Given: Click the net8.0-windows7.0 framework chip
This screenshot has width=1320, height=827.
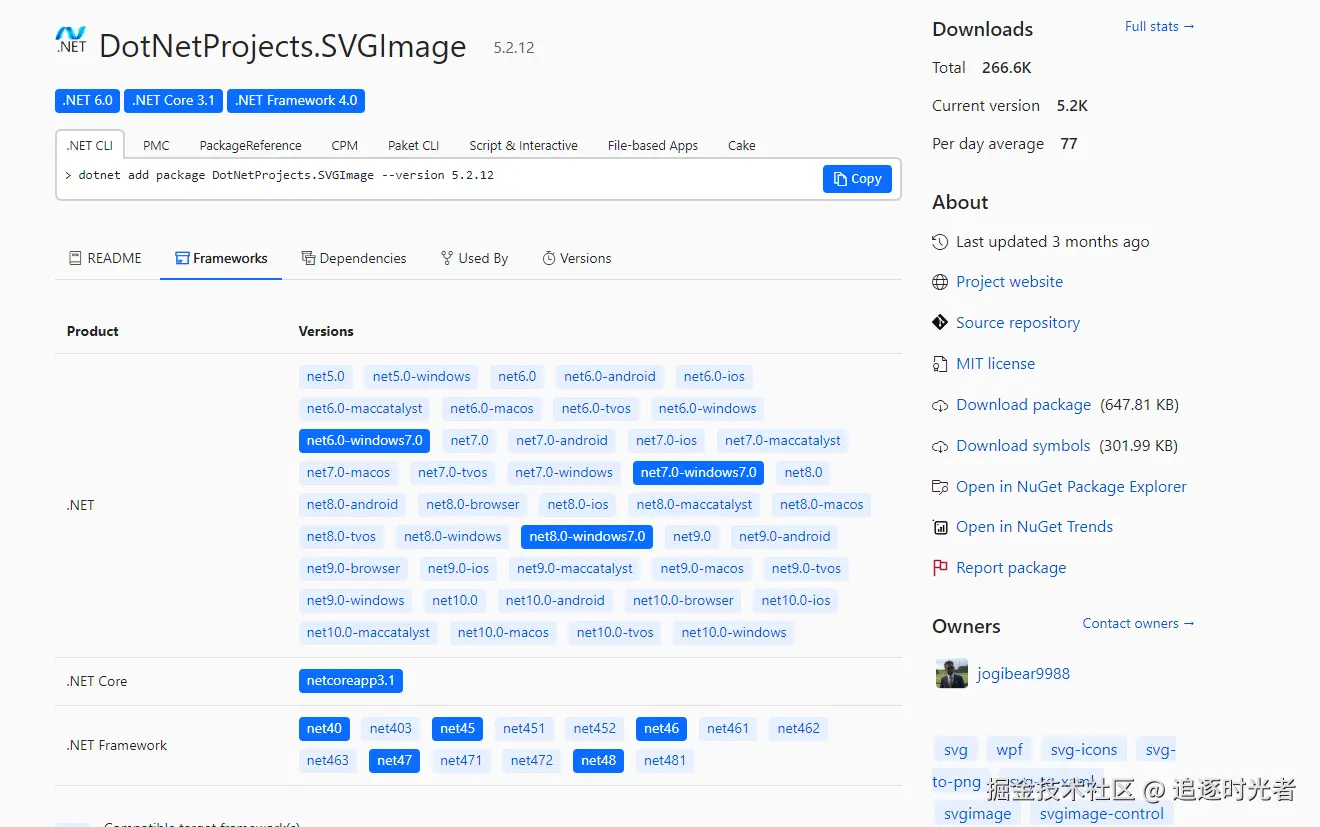Looking at the screenshot, I should (587, 537).
